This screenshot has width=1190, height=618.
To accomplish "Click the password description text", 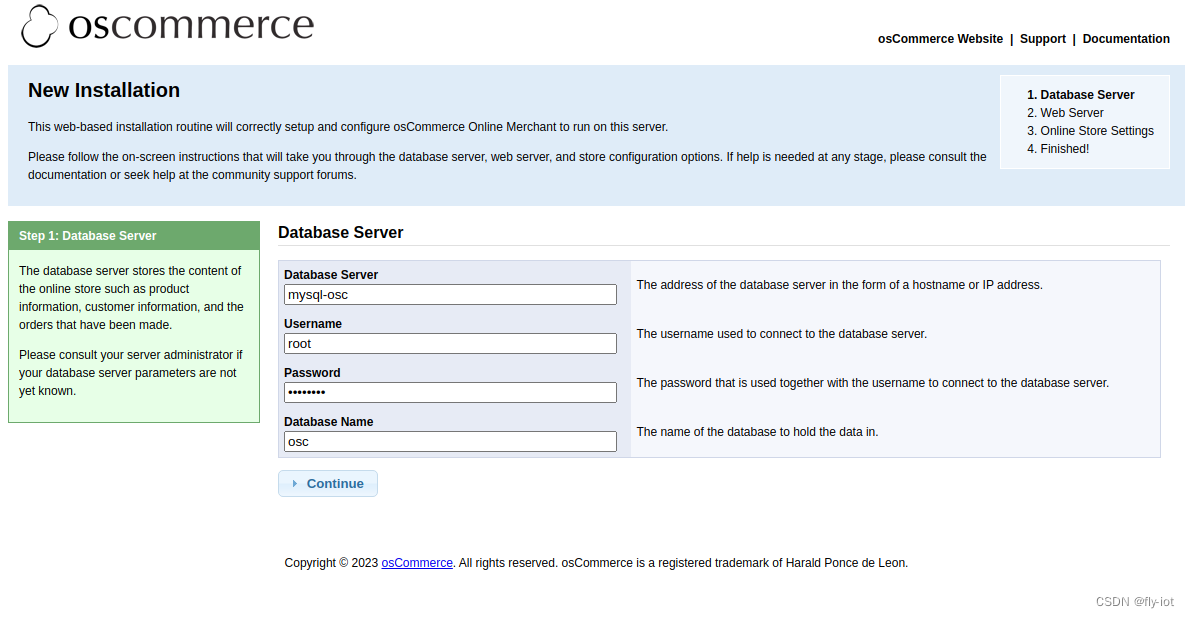I will [873, 383].
